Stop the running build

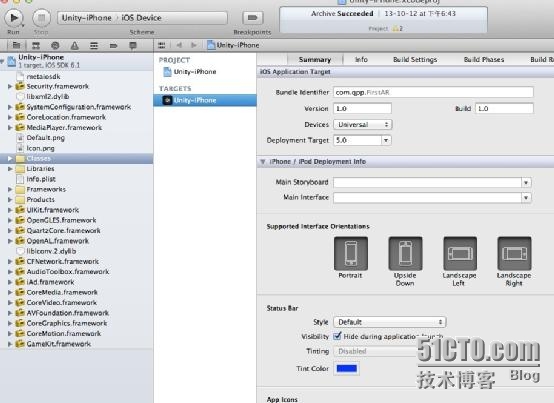[x=41, y=18]
